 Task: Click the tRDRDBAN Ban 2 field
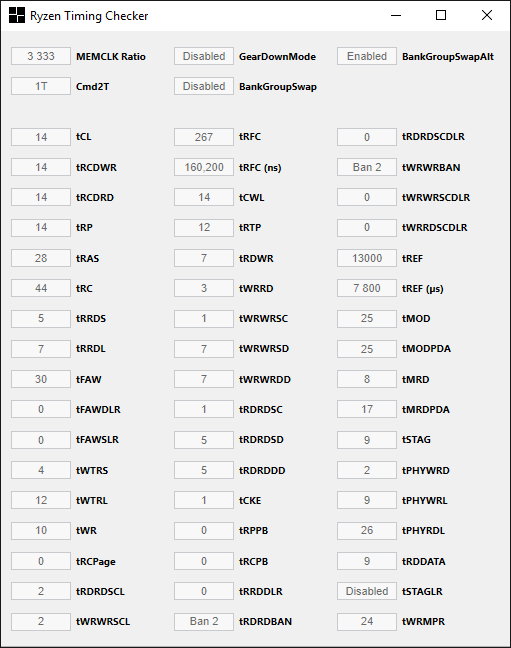click(x=204, y=621)
